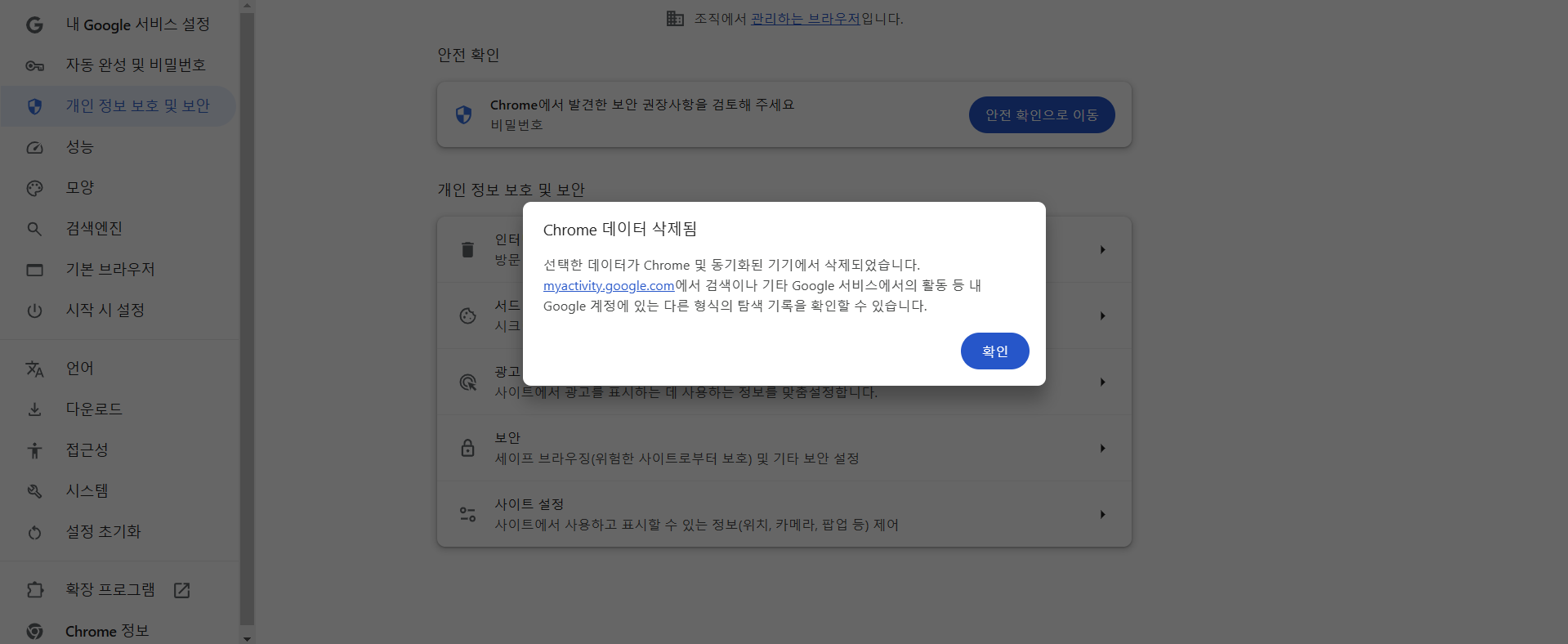Click the power icon for 시작 시 설정
This screenshot has width=1568, height=644.
(34, 311)
